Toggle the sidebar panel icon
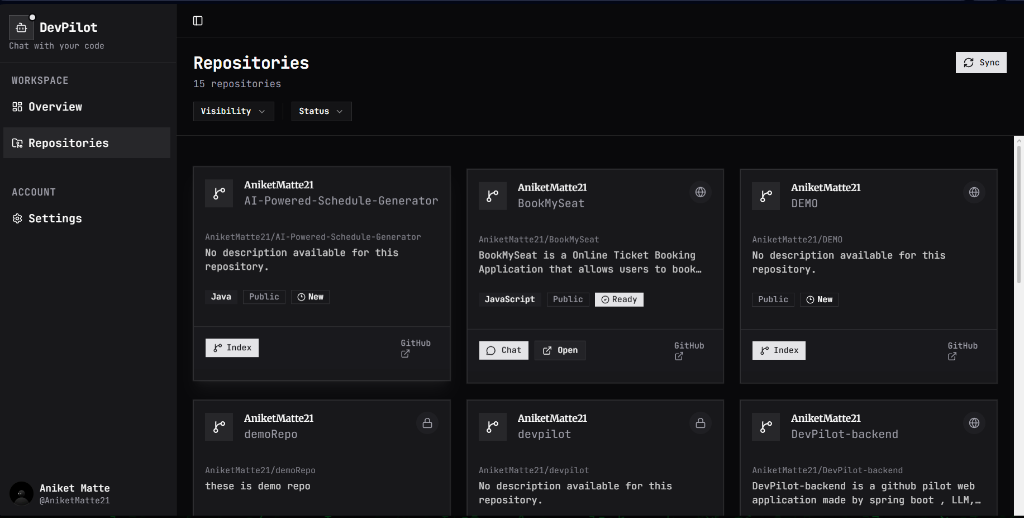The width and height of the screenshot is (1024, 518). coord(198,21)
